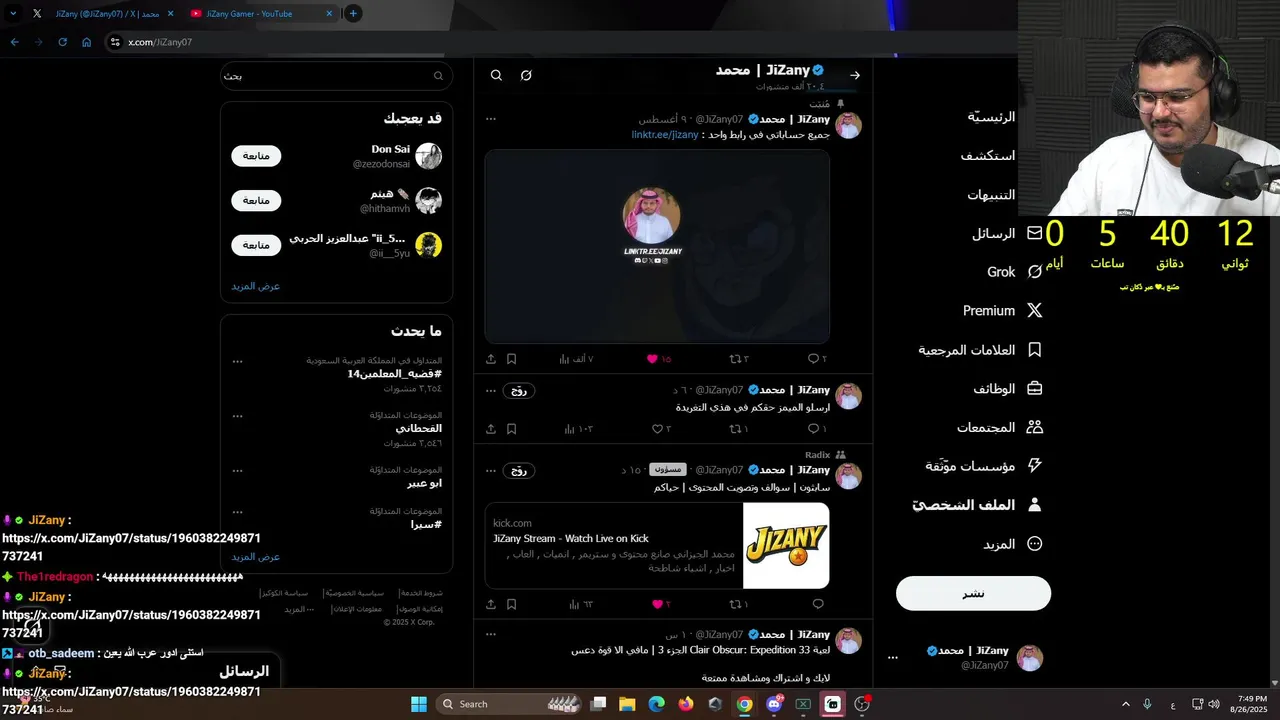The height and width of the screenshot is (720, 1280).
Task: Follow عبدالعزيز الحربي with متابعة button
Action: tap(256, 245)
